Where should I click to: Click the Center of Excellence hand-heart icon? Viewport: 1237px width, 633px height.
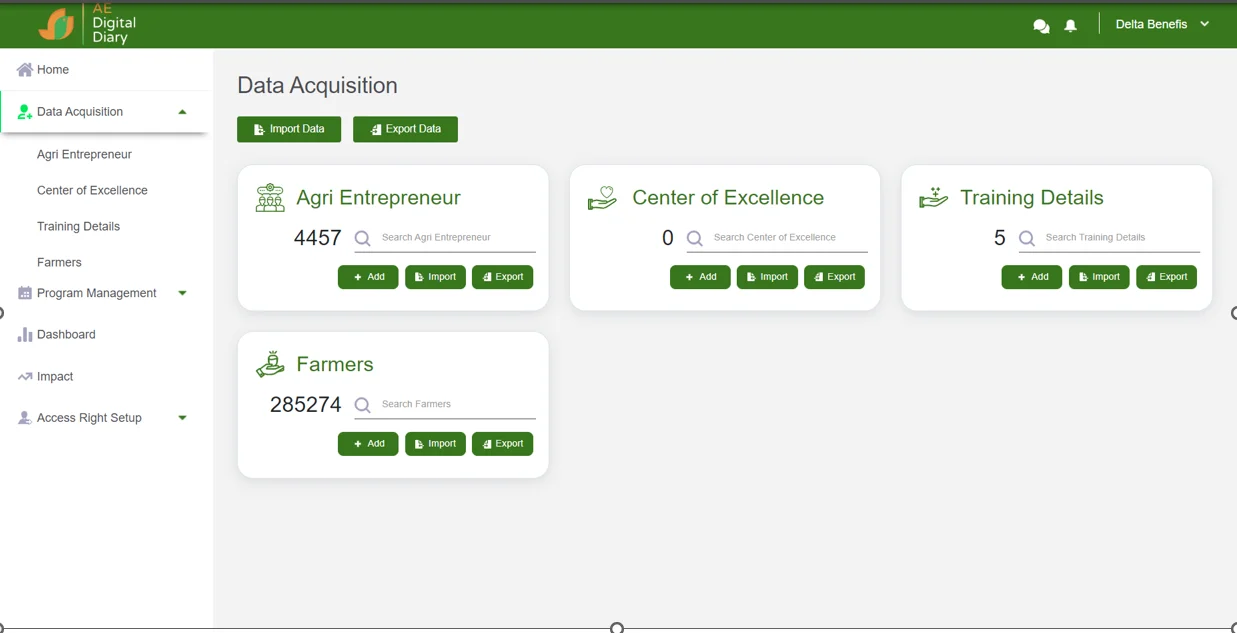pyautogui.click(x=602, y=198)
